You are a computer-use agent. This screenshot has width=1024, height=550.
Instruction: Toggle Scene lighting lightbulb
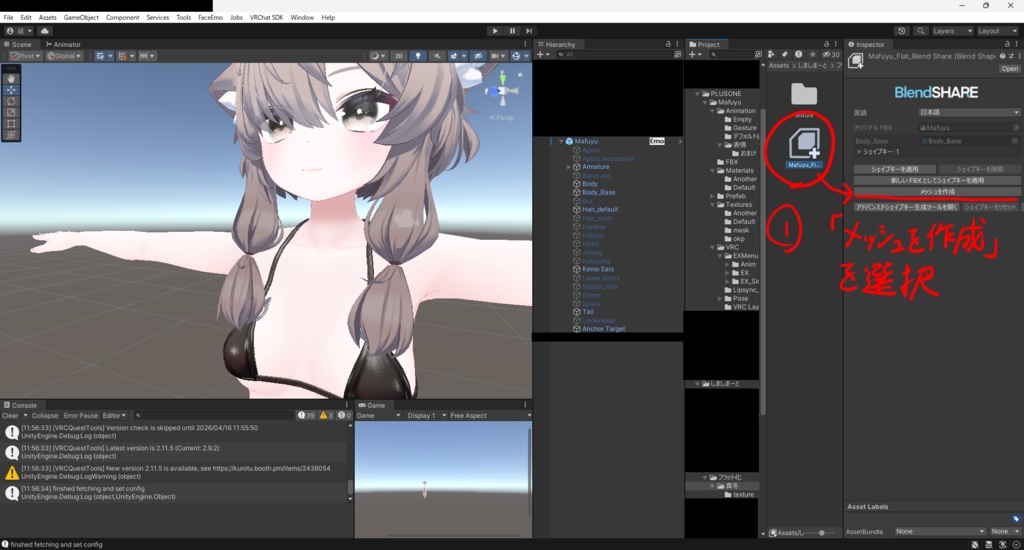418,56
